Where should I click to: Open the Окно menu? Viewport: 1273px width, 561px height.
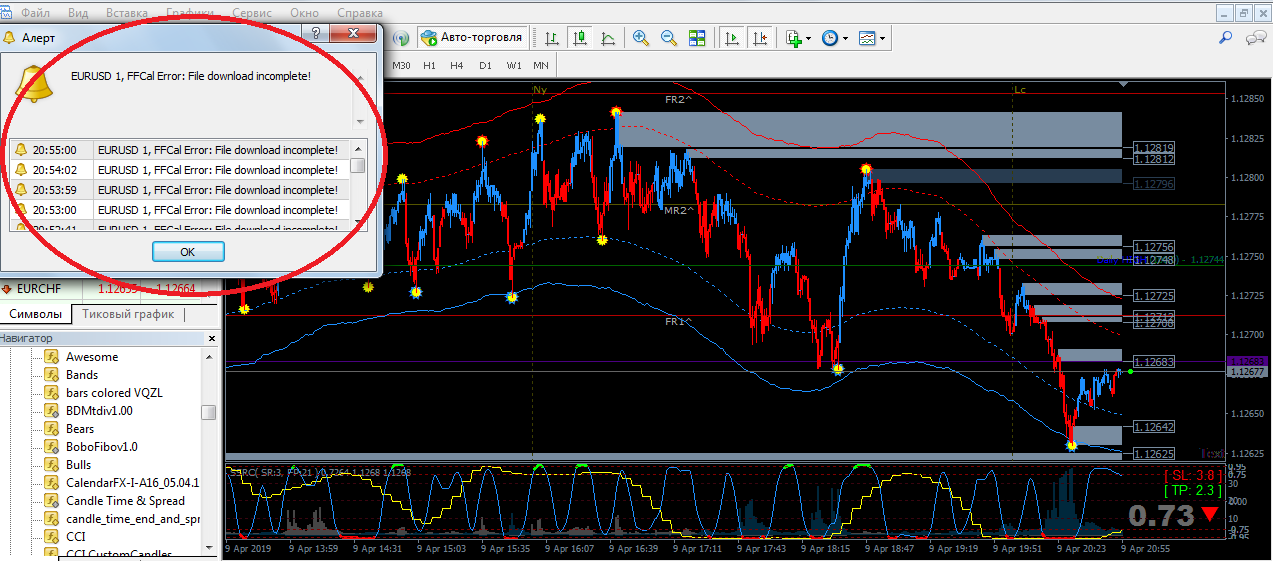pos(304,14)
